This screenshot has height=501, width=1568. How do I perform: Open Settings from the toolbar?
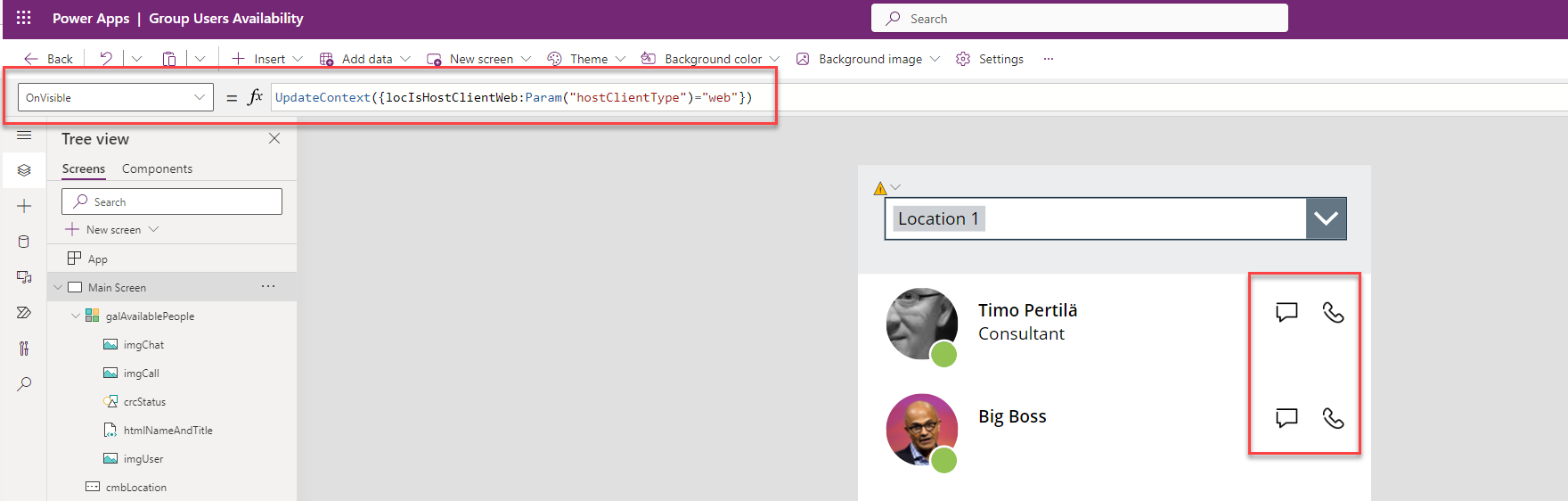pos(990,59)
